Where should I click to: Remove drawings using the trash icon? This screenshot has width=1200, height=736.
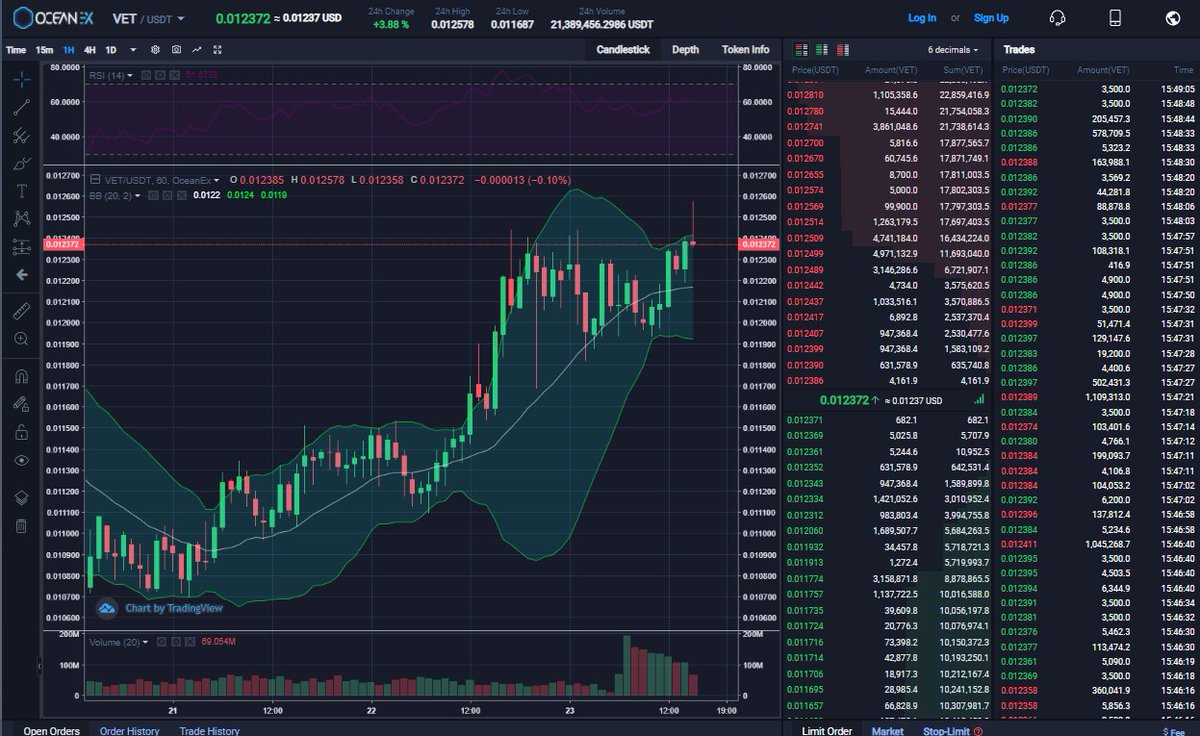[21, 525]
